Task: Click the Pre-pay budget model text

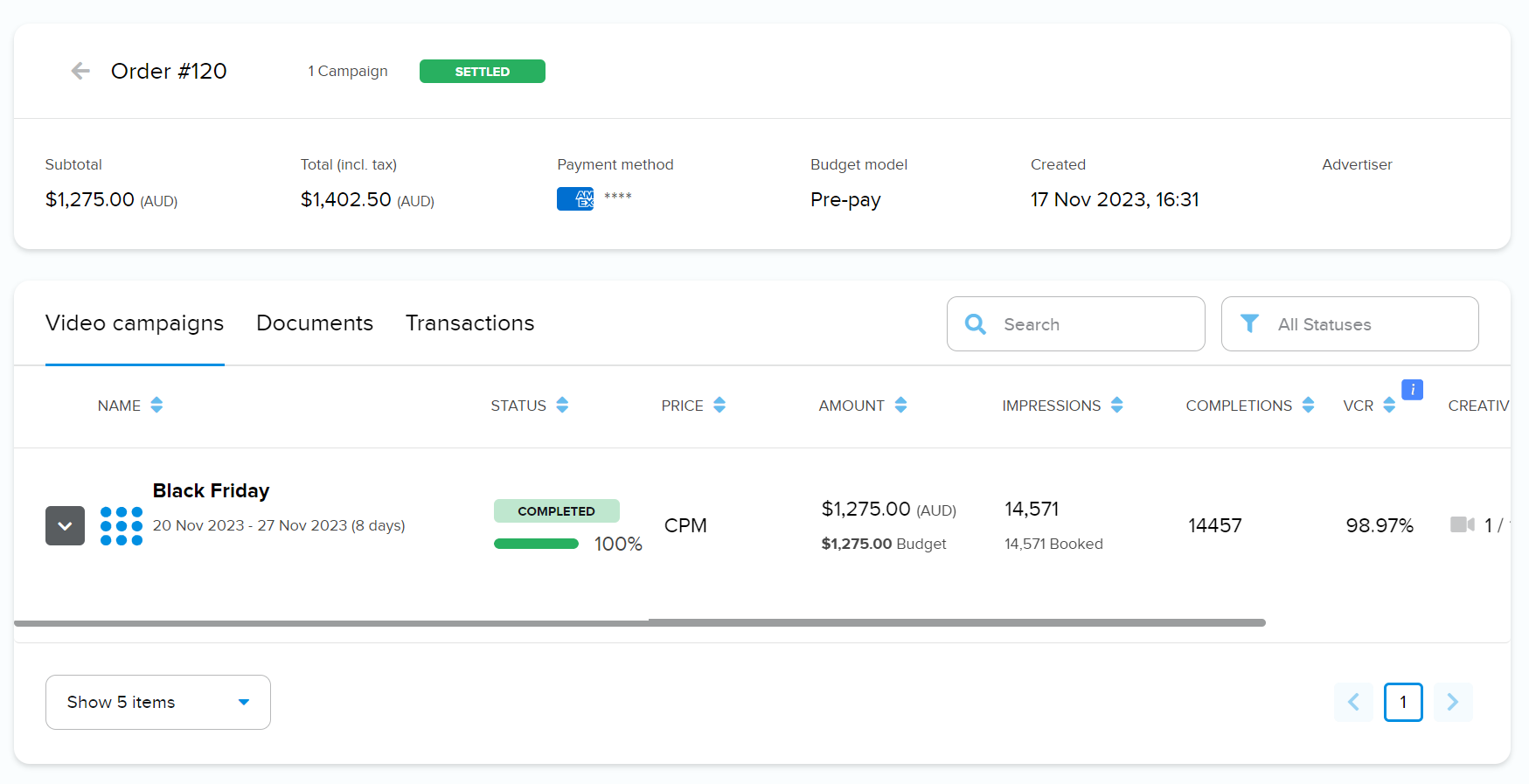Action: click(845, 200)
